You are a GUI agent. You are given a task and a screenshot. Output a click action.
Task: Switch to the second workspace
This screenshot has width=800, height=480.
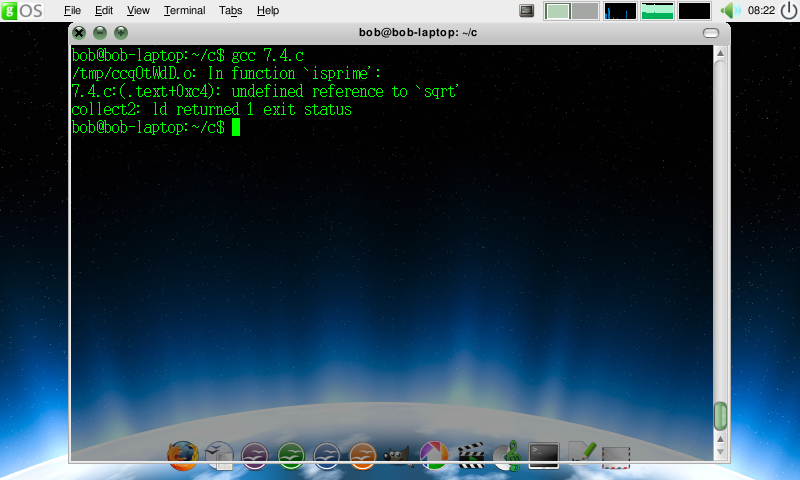coord(585,11)
